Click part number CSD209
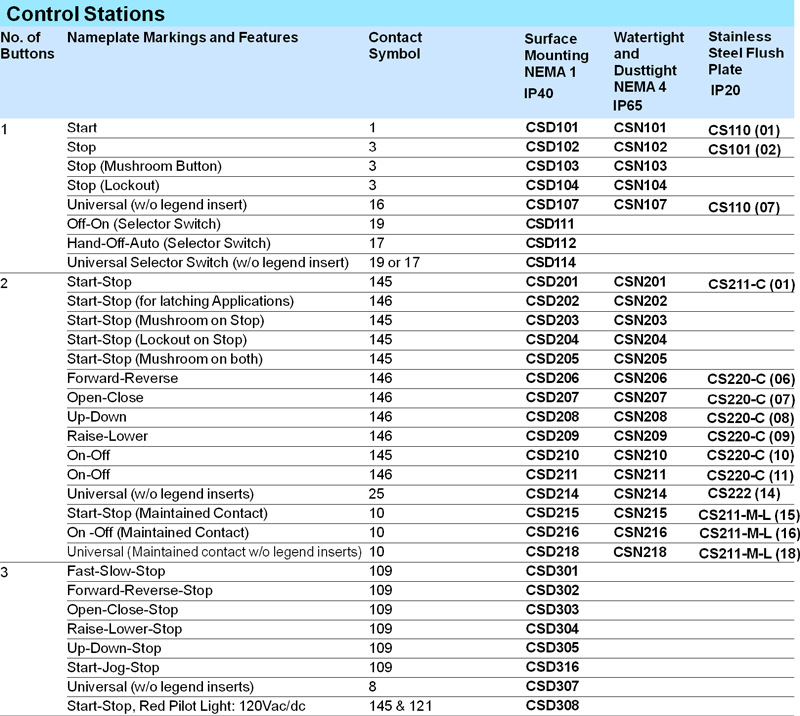Screen dimensions: 800x716 click(x=552, y=436)
